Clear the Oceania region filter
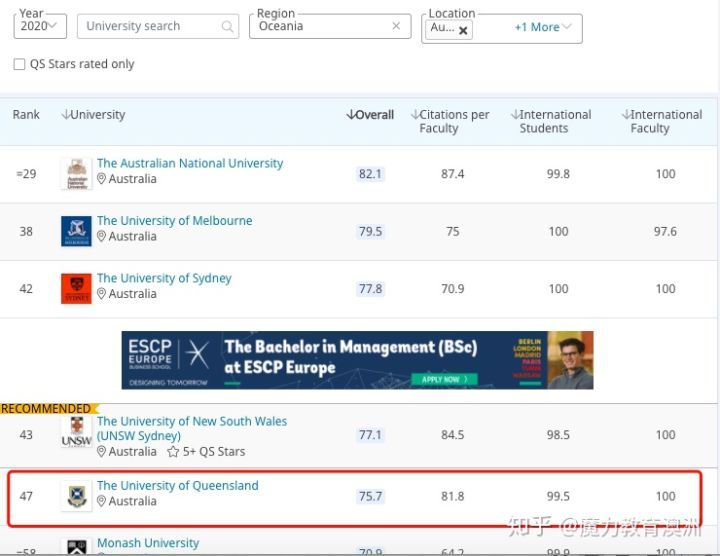 (396, 26)
